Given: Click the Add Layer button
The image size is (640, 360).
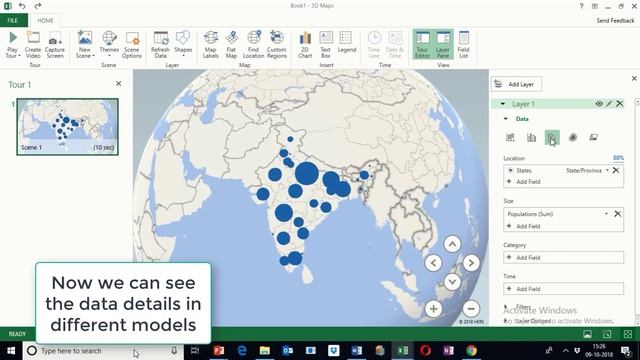Looking at the screenshot, I should pos(517,84).
